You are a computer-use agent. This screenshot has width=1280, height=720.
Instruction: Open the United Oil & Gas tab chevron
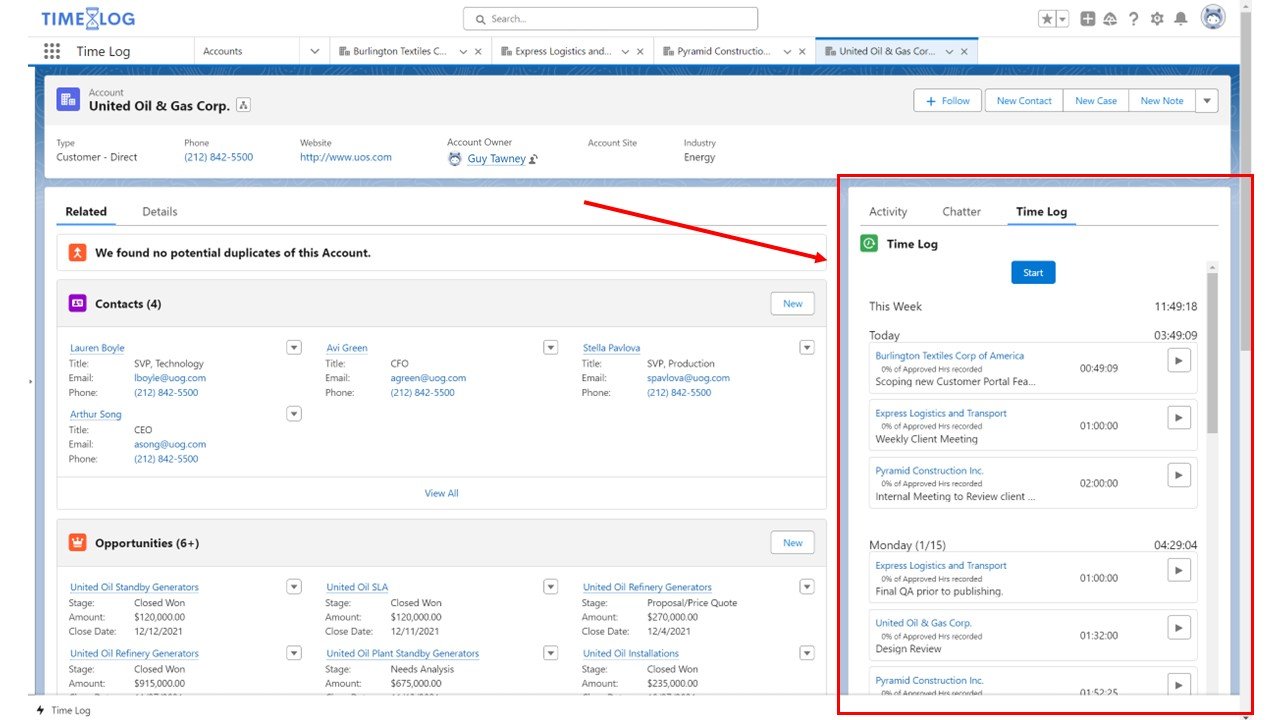pyautogui.click(x=949, y=51)
